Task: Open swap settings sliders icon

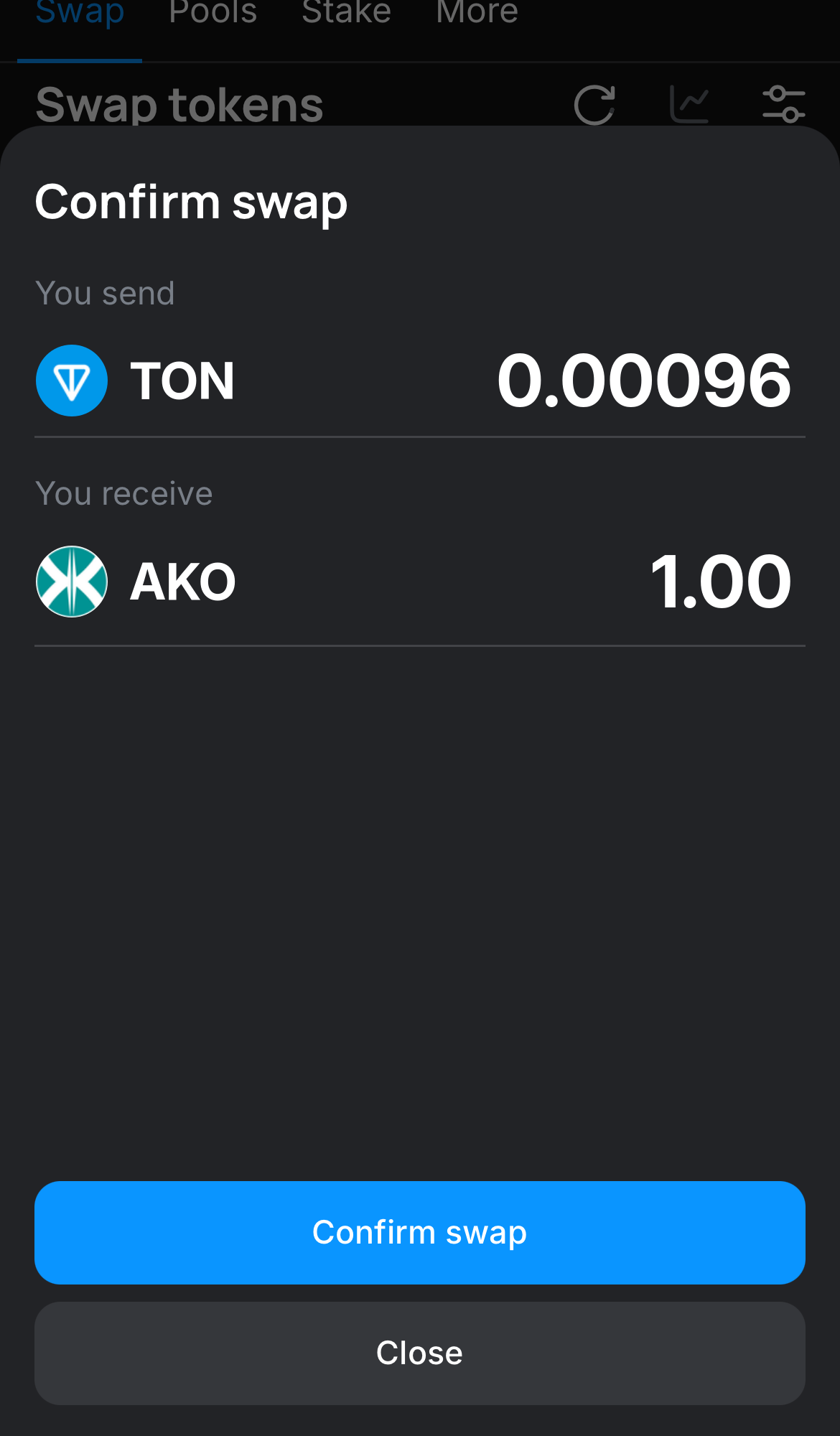Action: pos(783,105)
